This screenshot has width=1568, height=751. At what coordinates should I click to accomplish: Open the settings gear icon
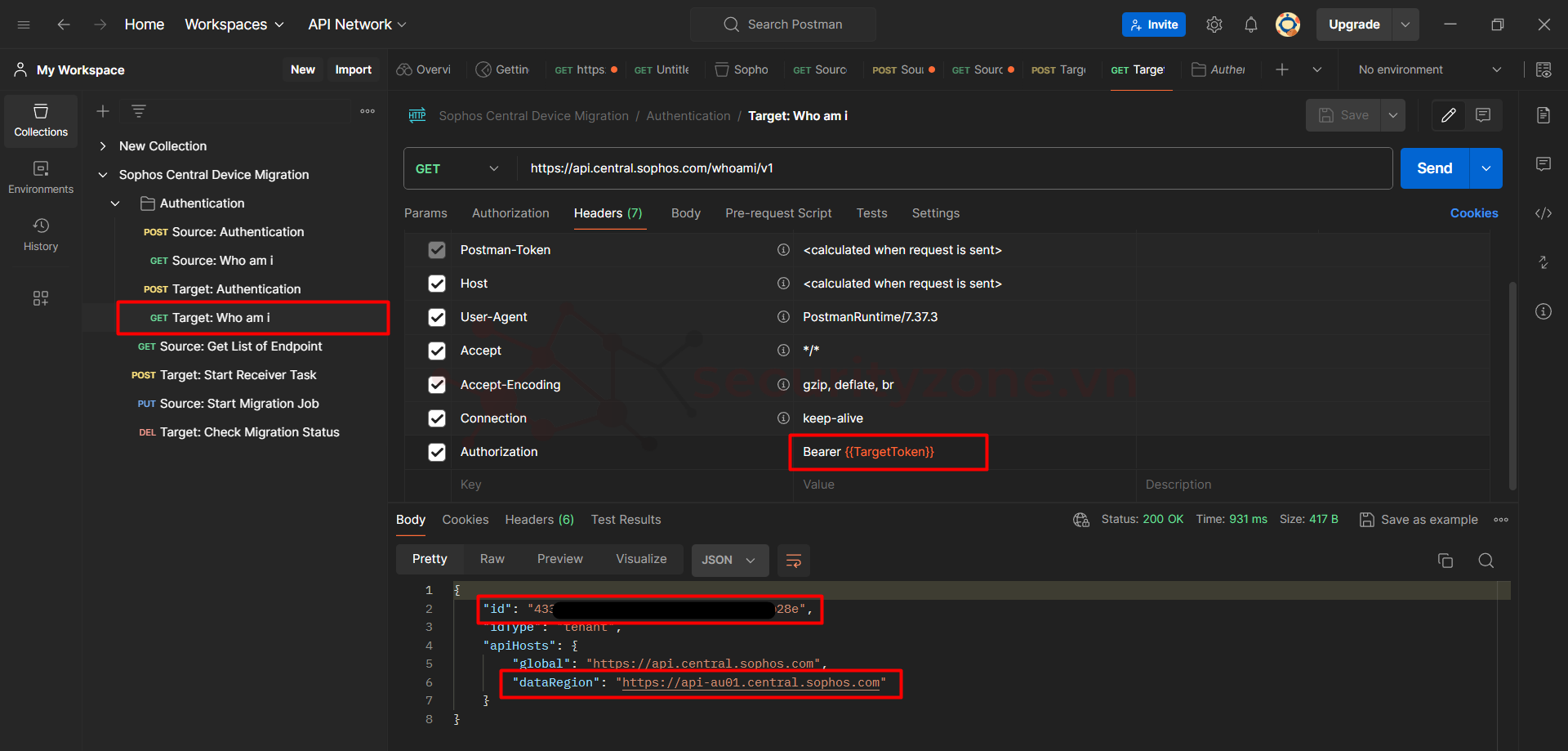click(x=1214, y=25)
